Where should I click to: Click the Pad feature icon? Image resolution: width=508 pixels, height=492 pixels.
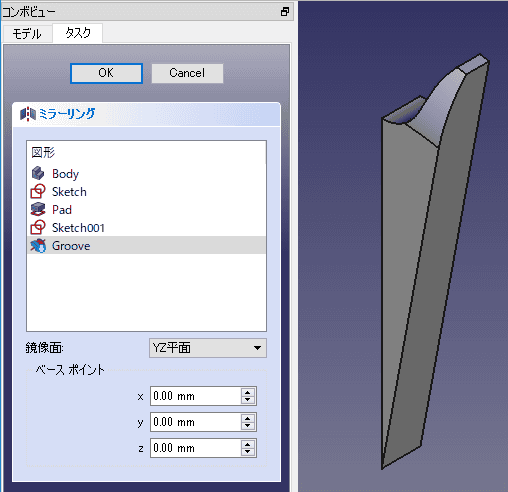(x=38, y=209)
